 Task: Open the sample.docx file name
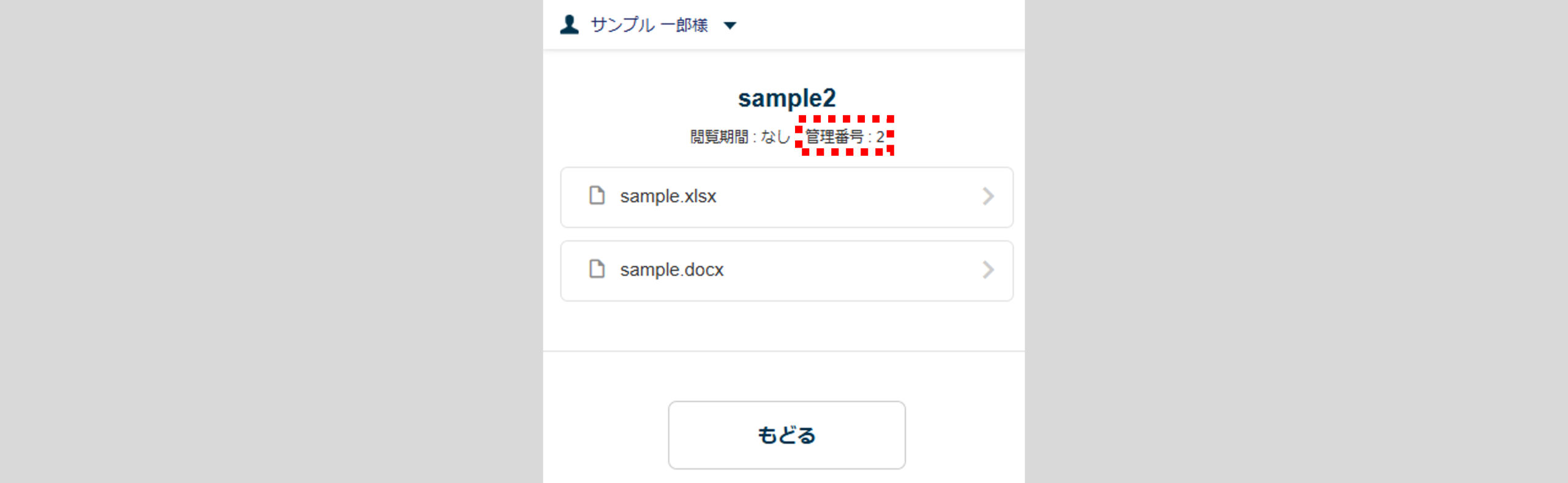point(671,270)
